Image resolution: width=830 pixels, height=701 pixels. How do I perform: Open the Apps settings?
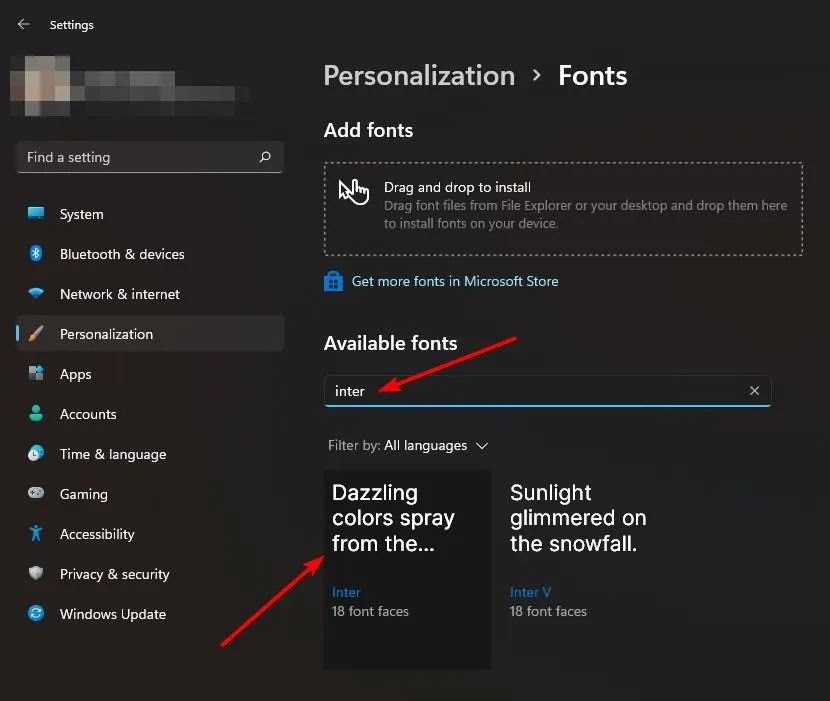(x=150, y=374)
